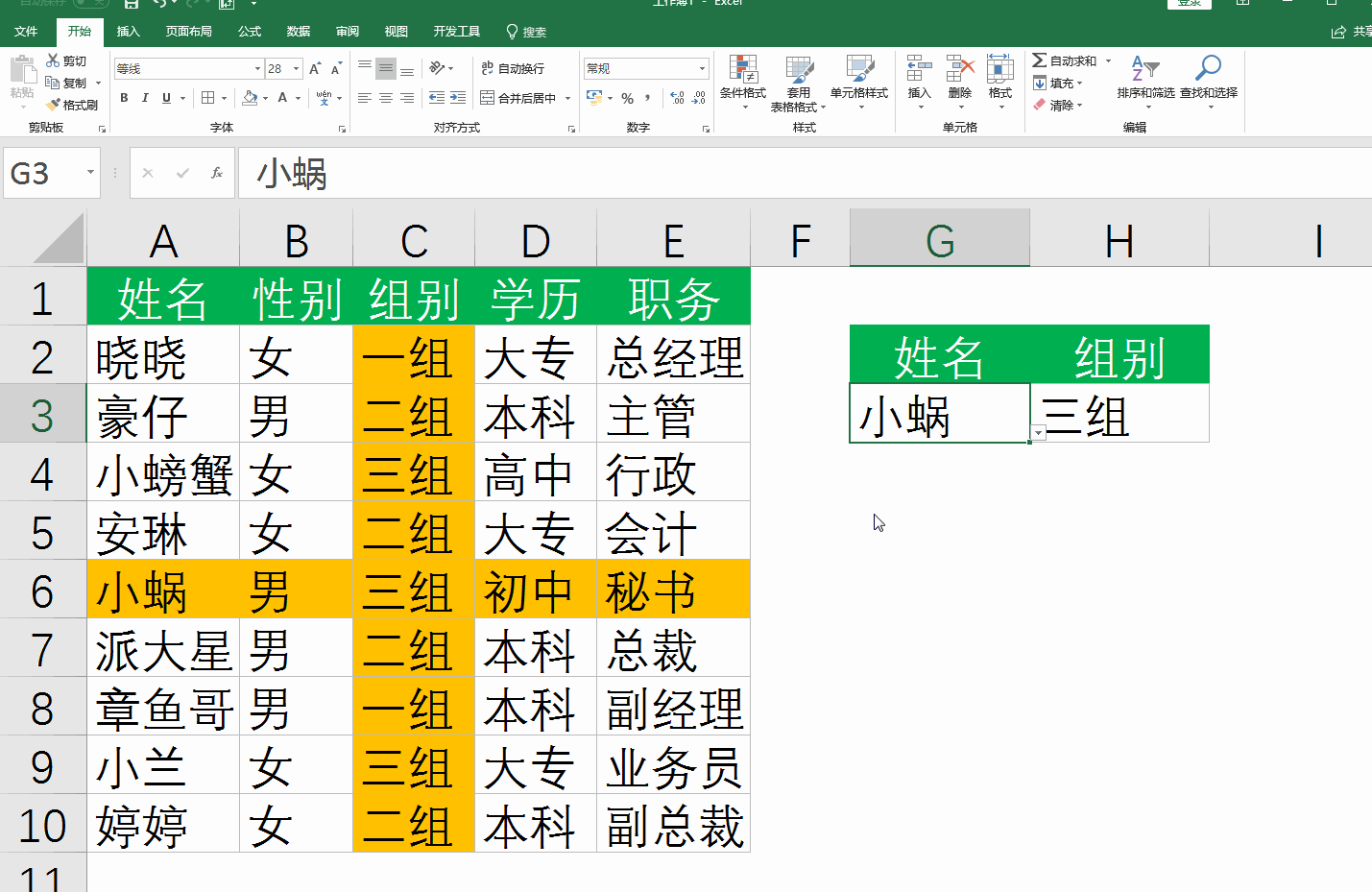Open the Fill (填充) dropdown
Screen dimensions: 1372x892
click(x=1058, y=83)
